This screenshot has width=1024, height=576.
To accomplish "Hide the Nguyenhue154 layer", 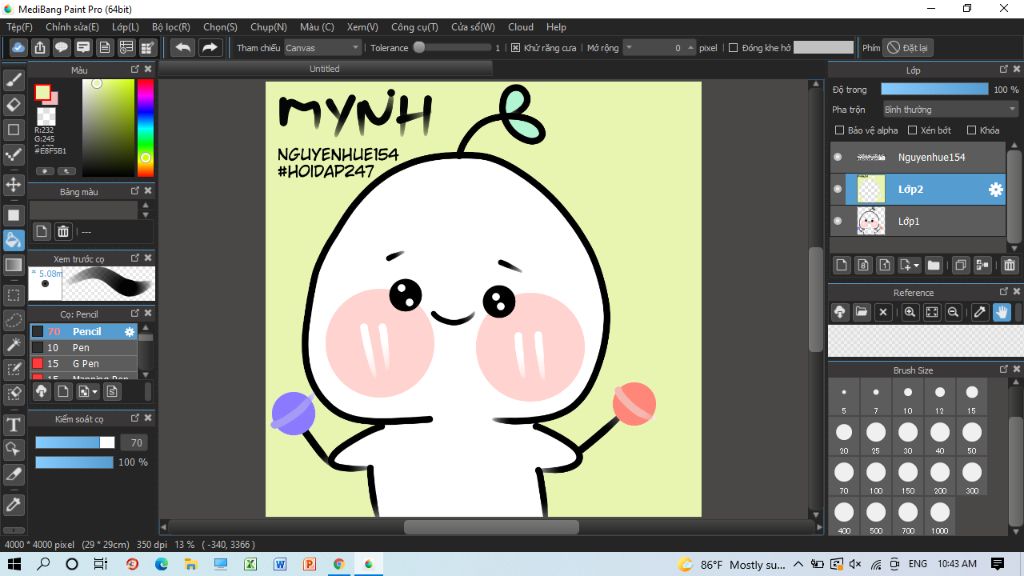I will (x=838, y=157).
